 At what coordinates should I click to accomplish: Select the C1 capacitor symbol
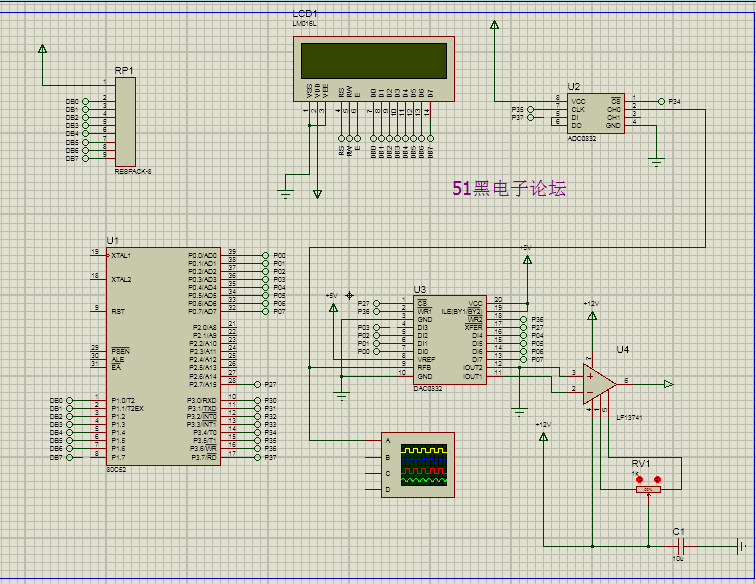(681, 547)
